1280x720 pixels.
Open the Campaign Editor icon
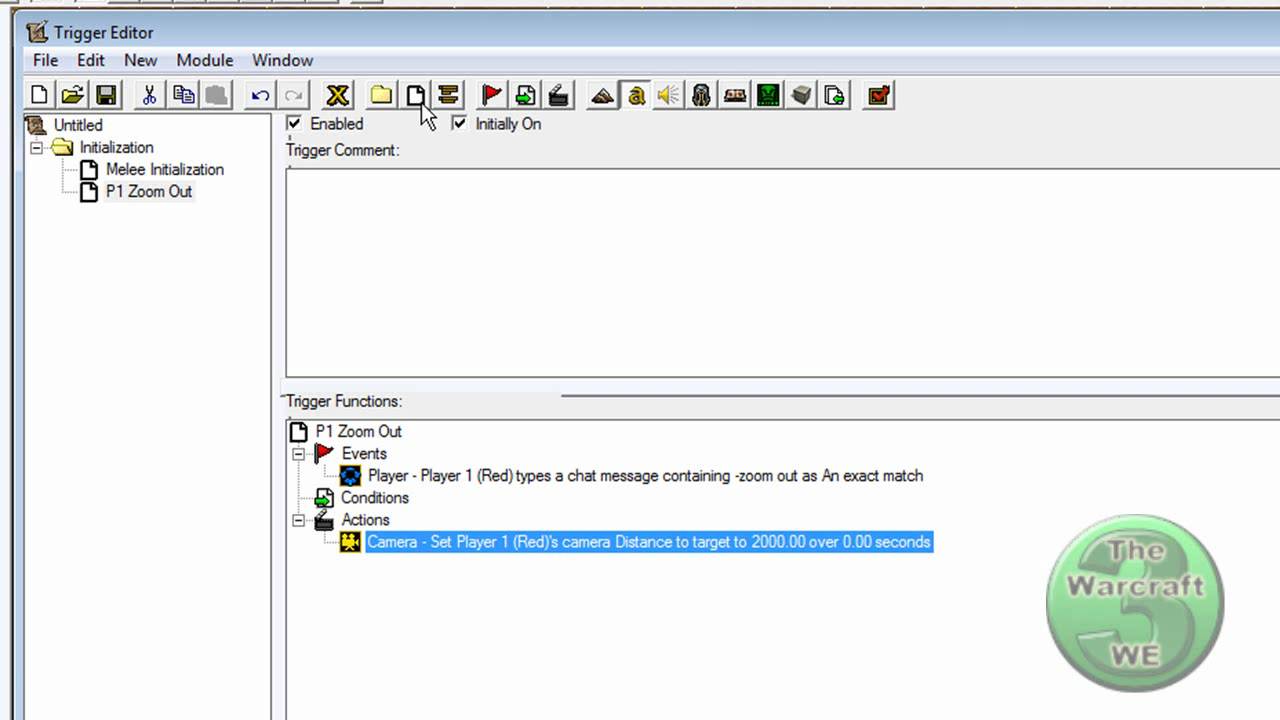(x=735, y=95)
